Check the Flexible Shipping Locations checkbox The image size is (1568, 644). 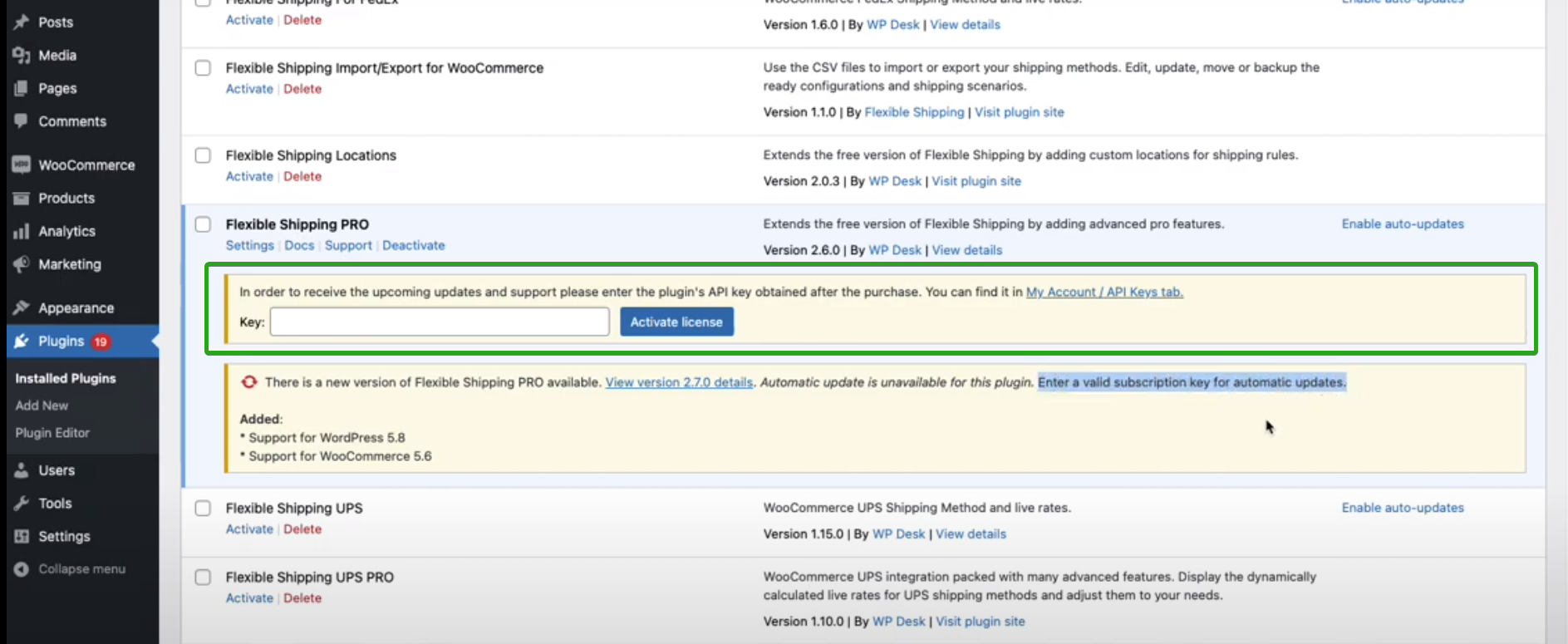[x=203, y=155]
